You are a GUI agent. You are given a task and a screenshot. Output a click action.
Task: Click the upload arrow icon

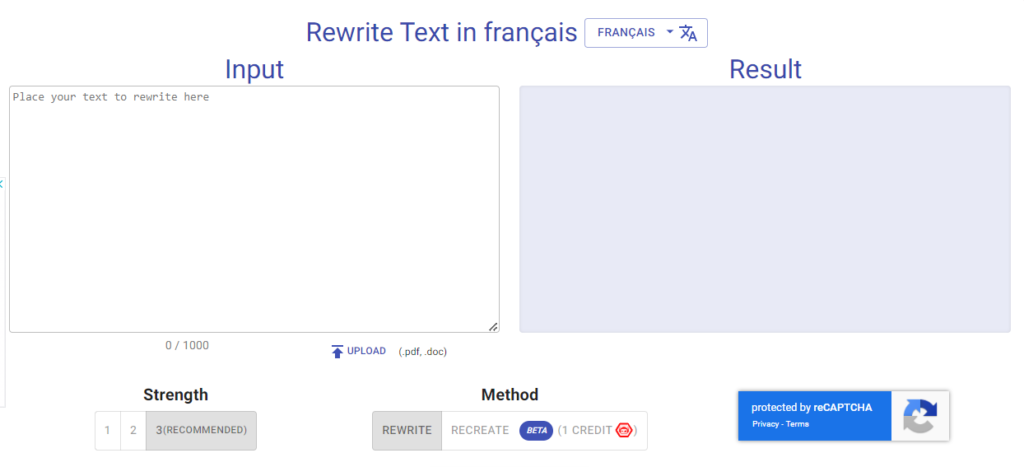pos(337,352)
